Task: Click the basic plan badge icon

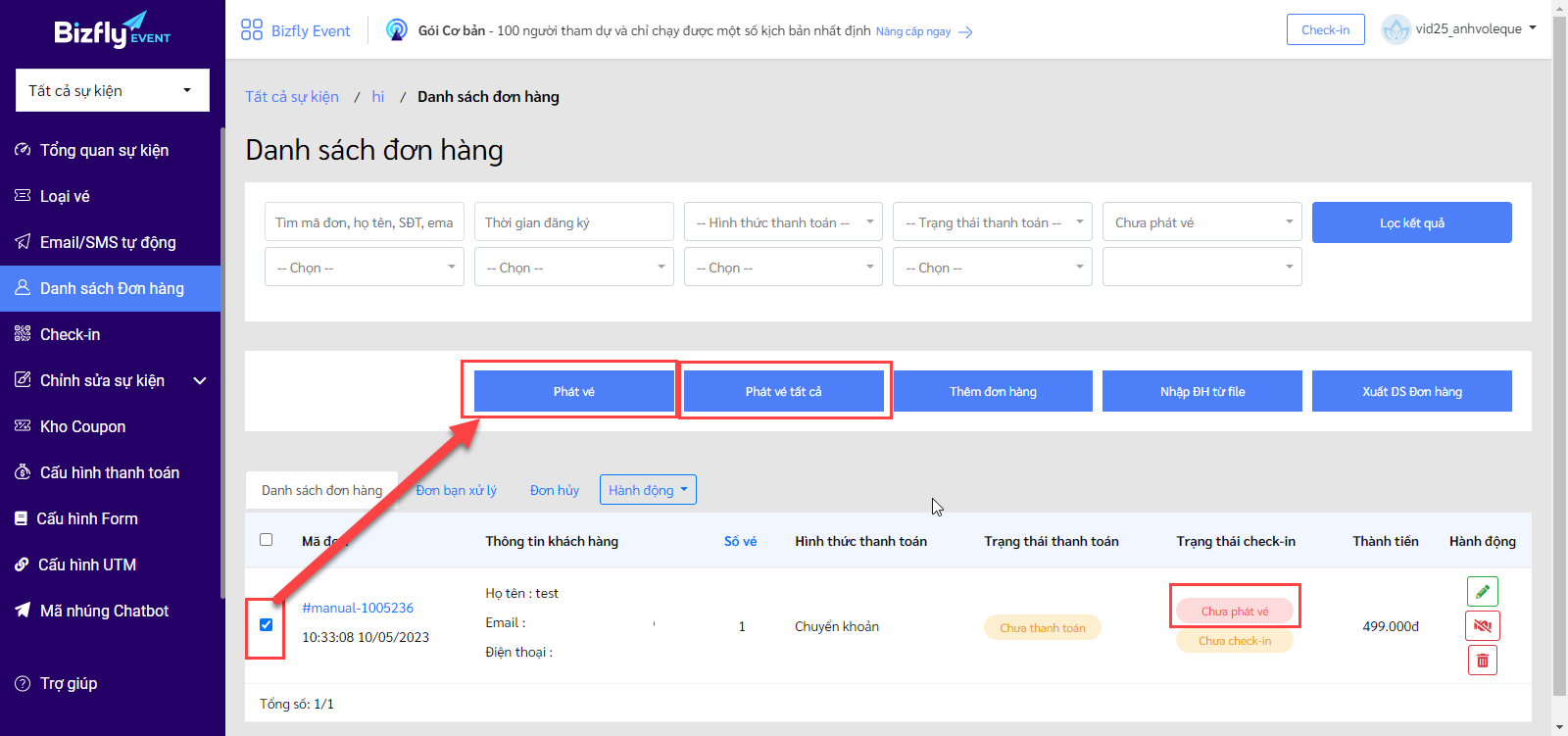Action: point(397,30)
